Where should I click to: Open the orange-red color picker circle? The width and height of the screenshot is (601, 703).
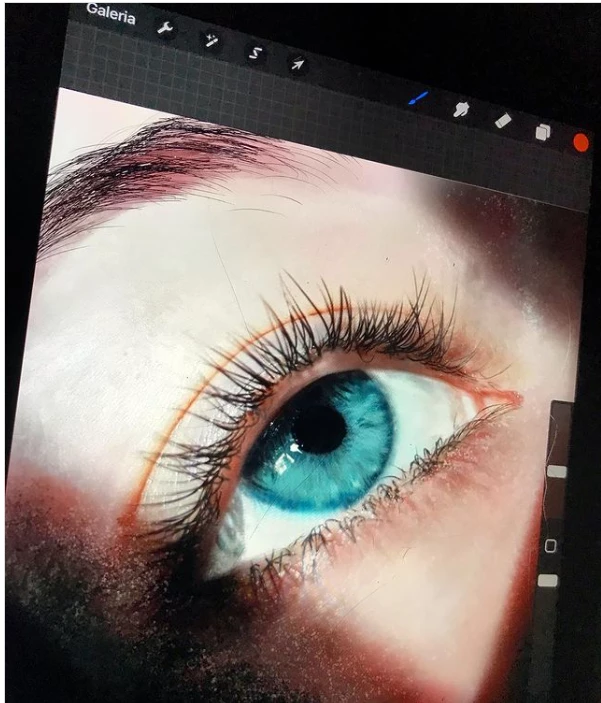tap(581, 143)
